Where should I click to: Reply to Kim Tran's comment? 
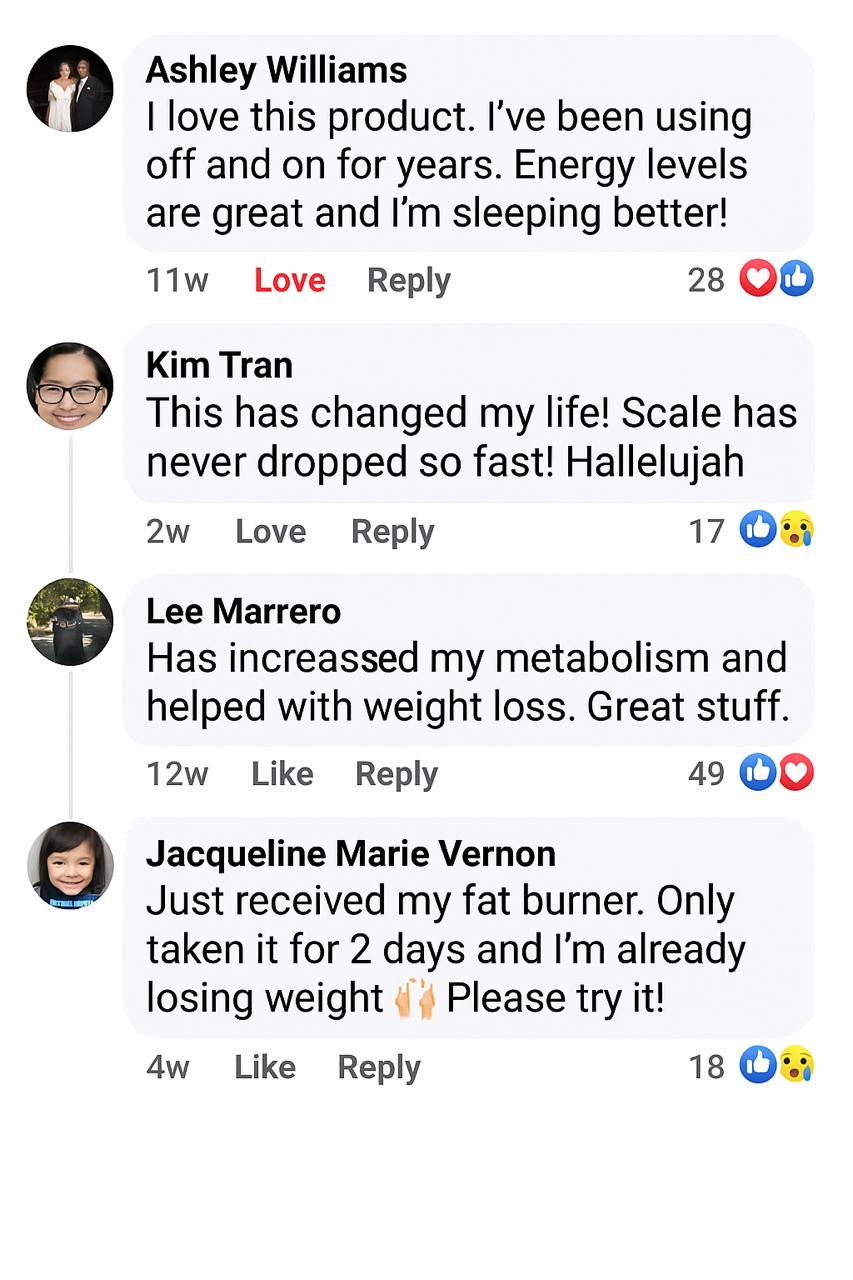[x=393, y=531]
